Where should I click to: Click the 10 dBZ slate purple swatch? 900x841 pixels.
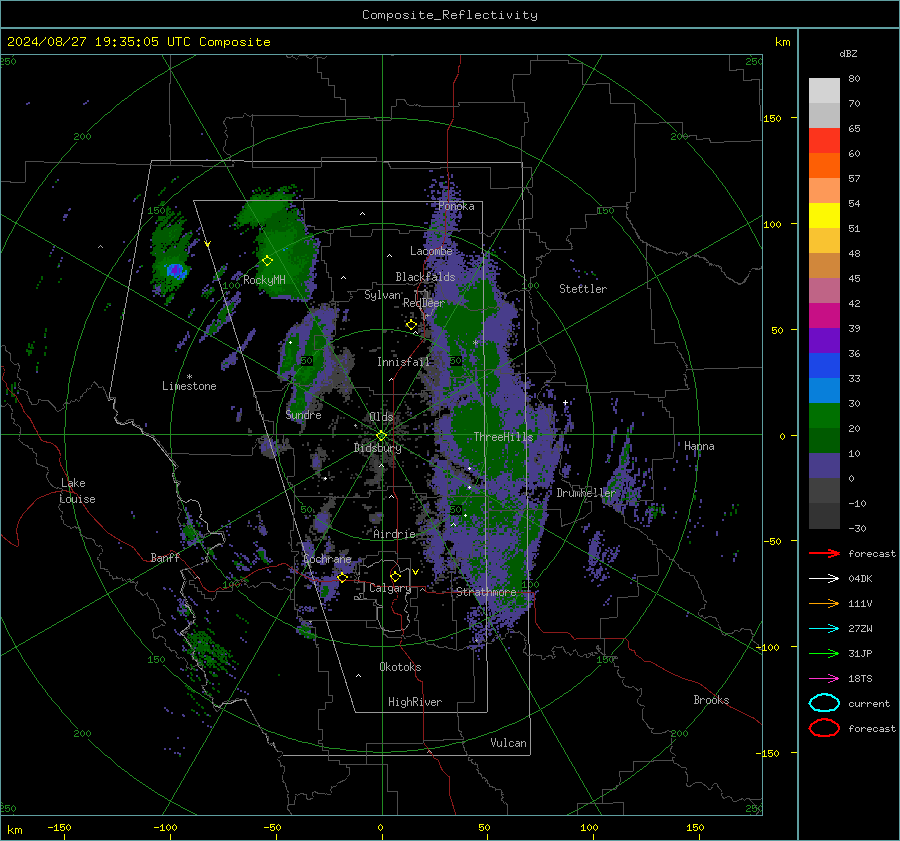coord(824,466)
